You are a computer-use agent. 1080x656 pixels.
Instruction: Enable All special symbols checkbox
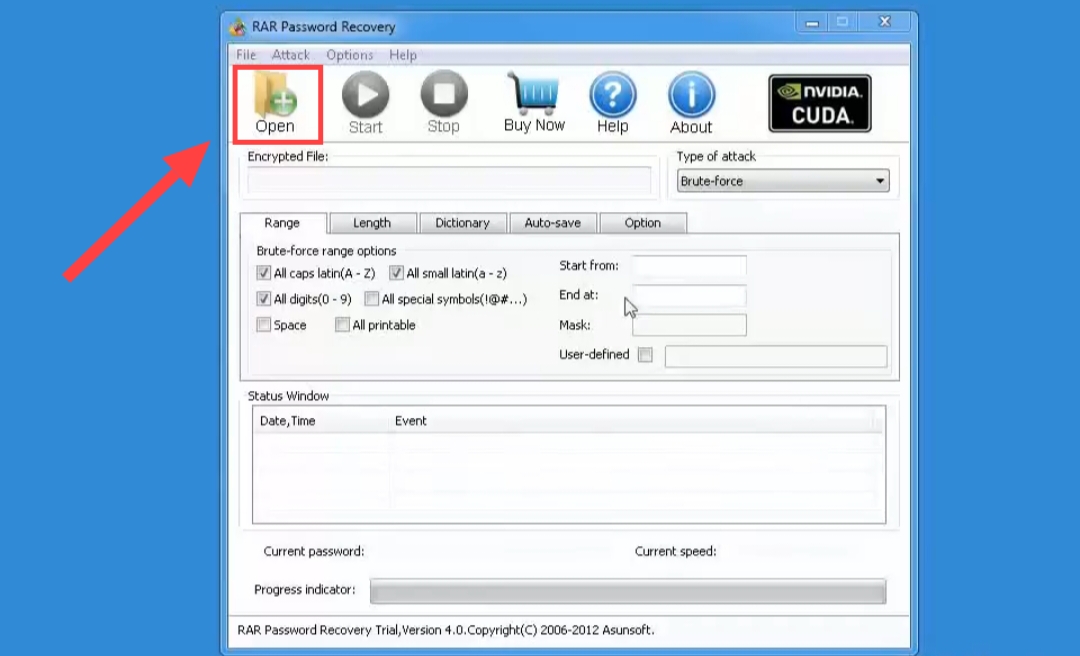click(371, 298)
